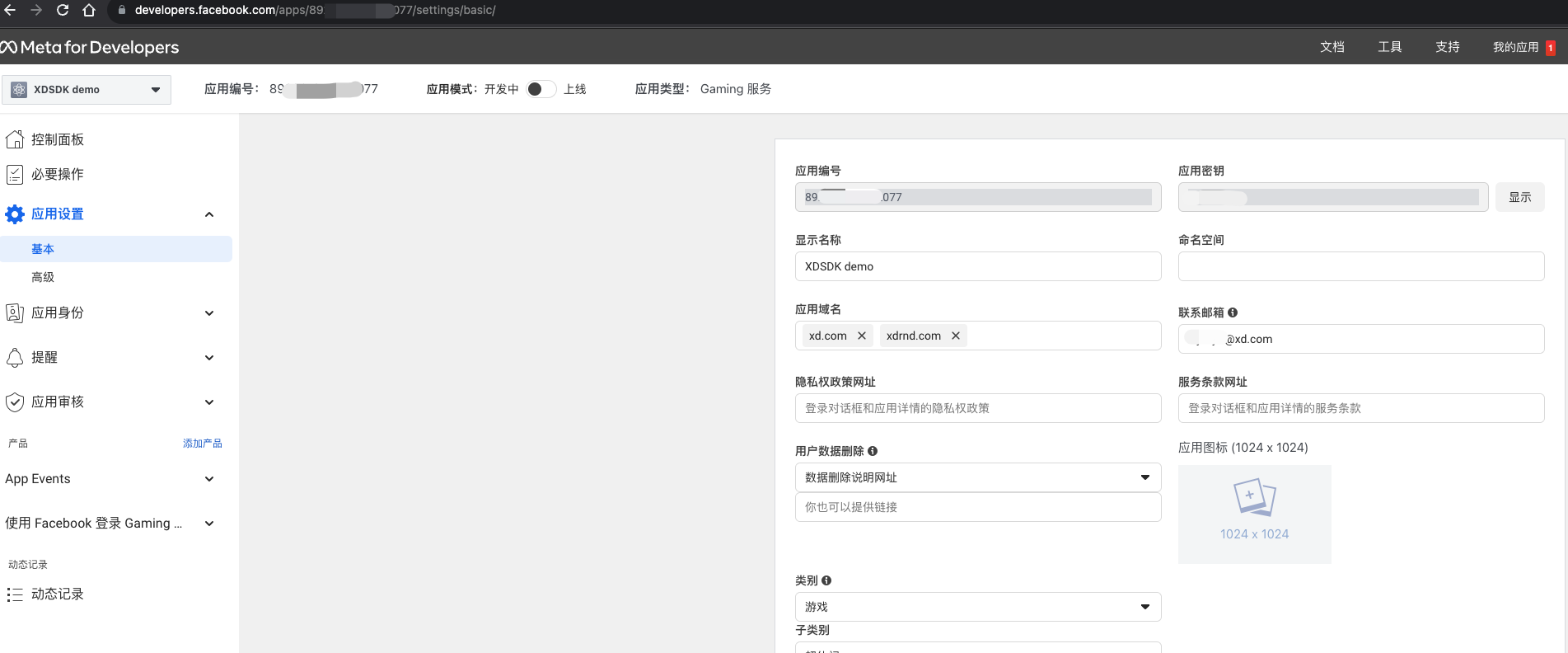Click the Meta for Developers logo
1568x653 pixels.
click(x=90, y=47)
